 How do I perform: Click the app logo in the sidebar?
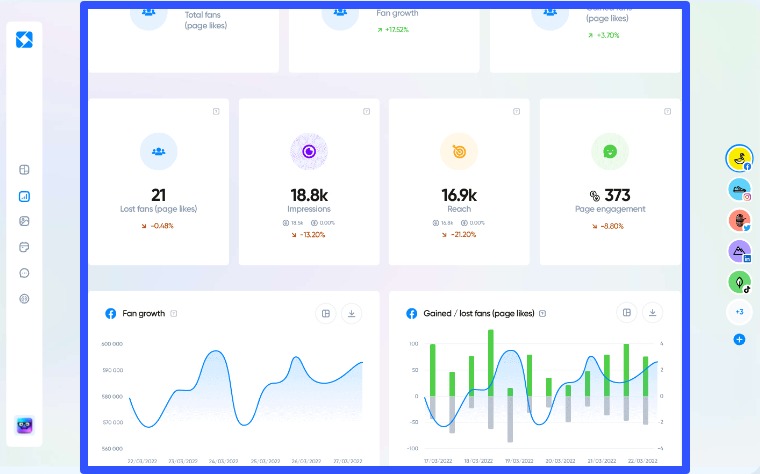[x=25, y=41]
